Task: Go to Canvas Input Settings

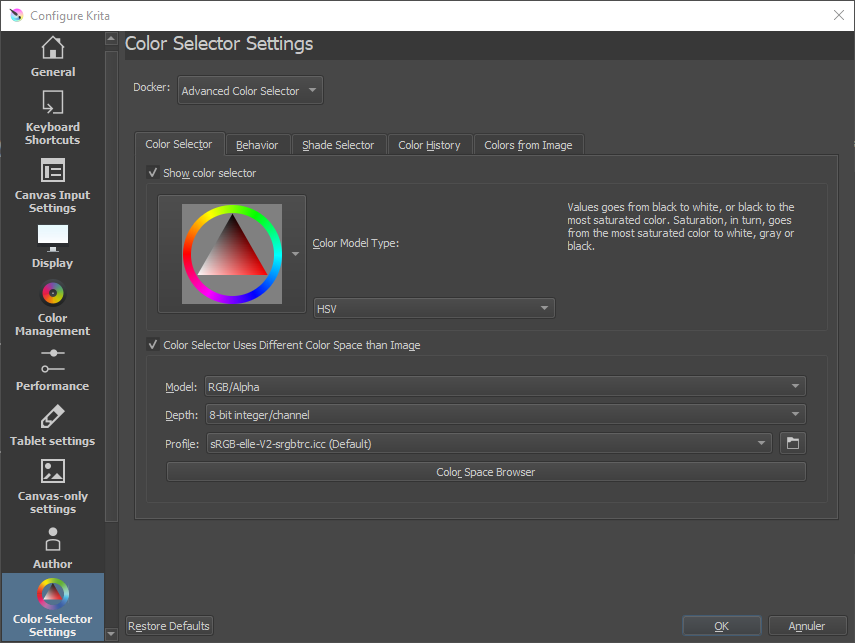Action: pyautogui.click(x=52, y=186)
